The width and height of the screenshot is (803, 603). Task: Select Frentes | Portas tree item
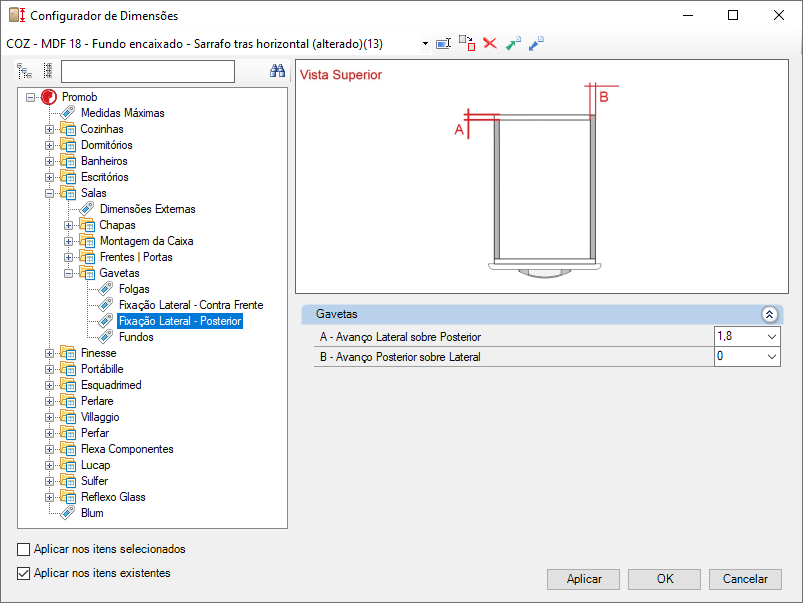click(x=136, y=257)
